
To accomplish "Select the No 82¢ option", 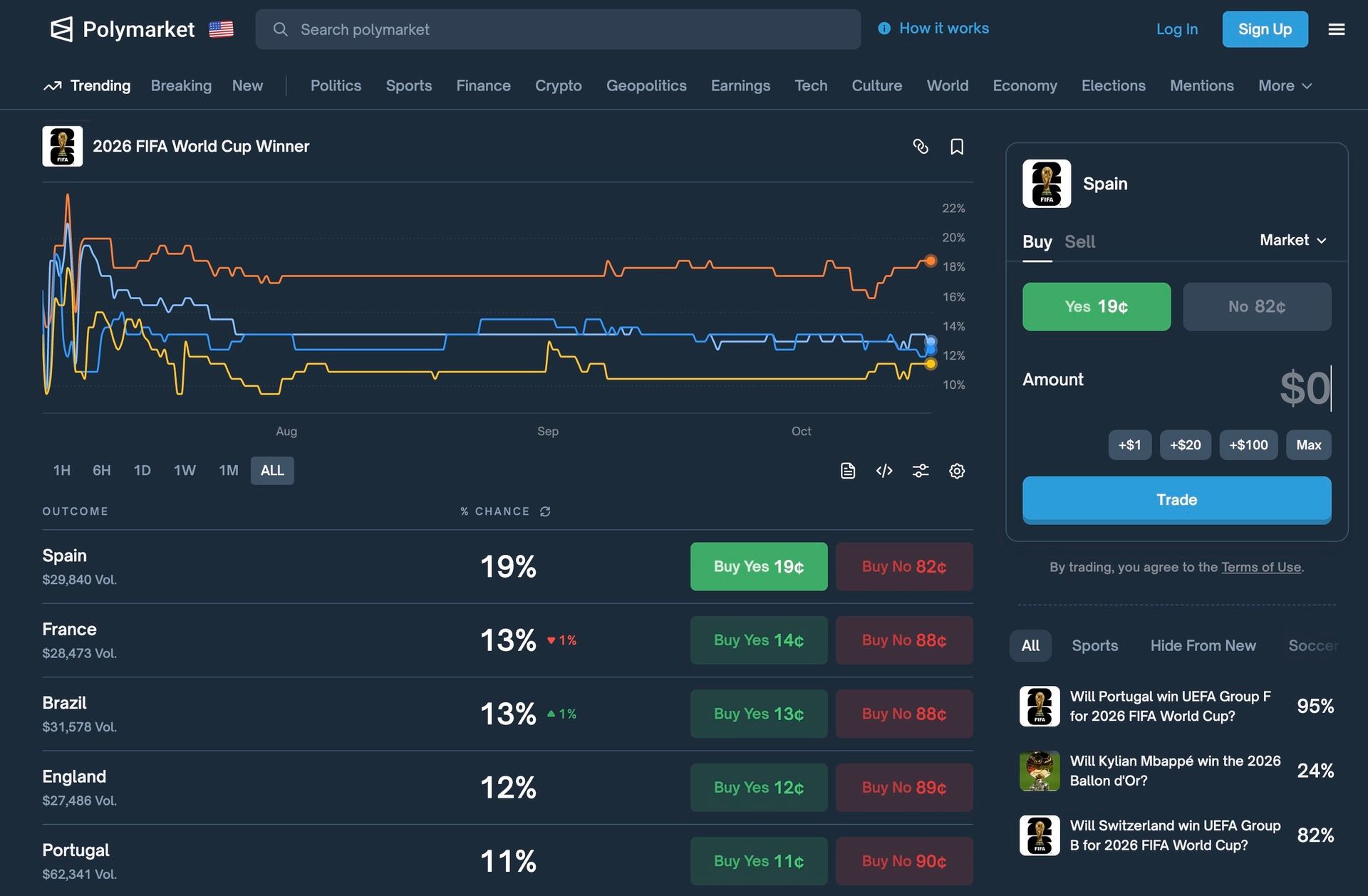I will click(1256, 306).
